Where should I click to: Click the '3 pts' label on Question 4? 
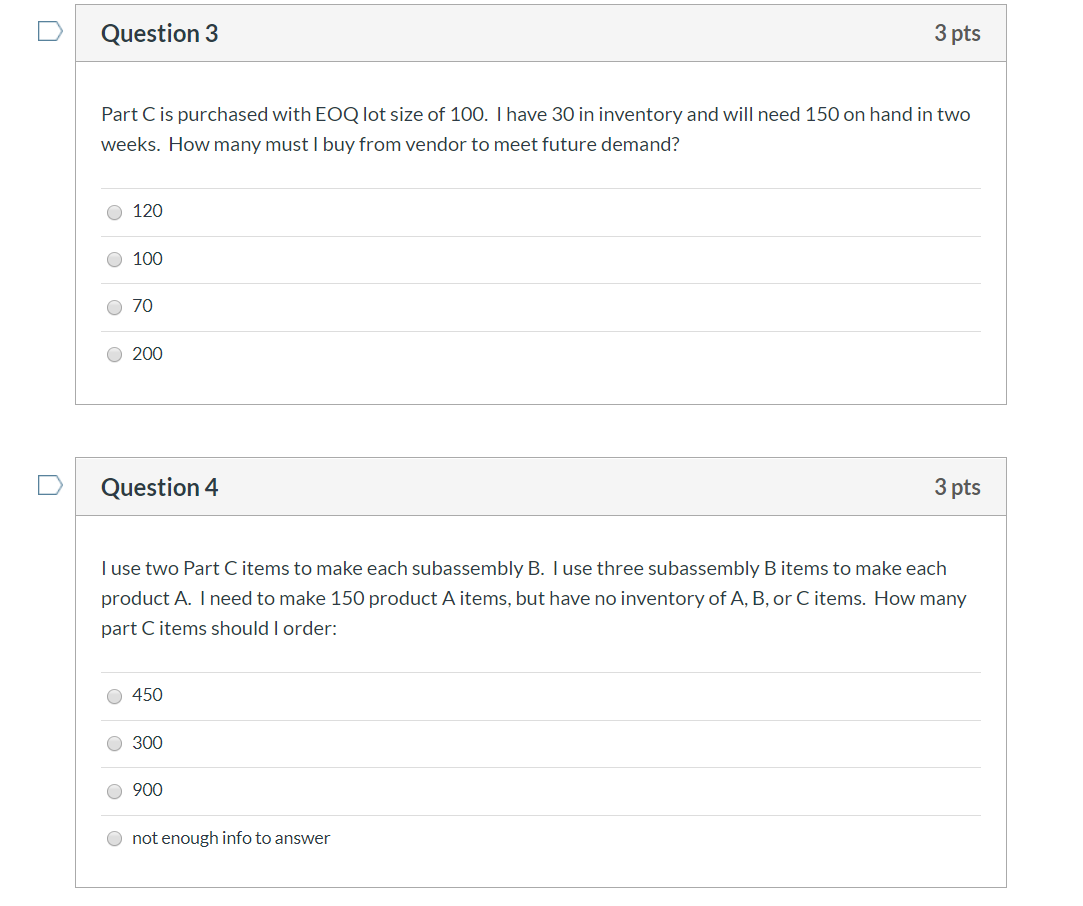[x=957, y=487]
